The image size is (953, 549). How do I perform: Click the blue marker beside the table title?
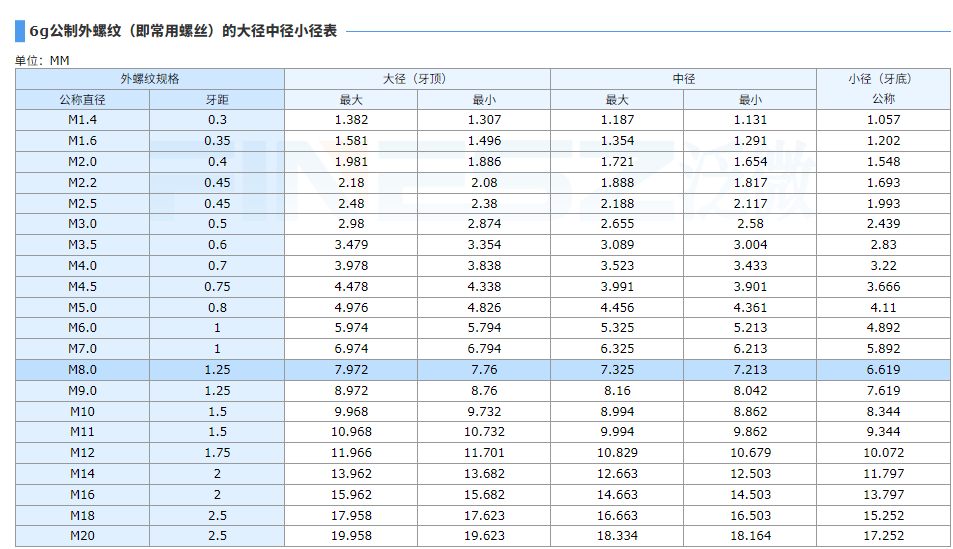[20, 31]
